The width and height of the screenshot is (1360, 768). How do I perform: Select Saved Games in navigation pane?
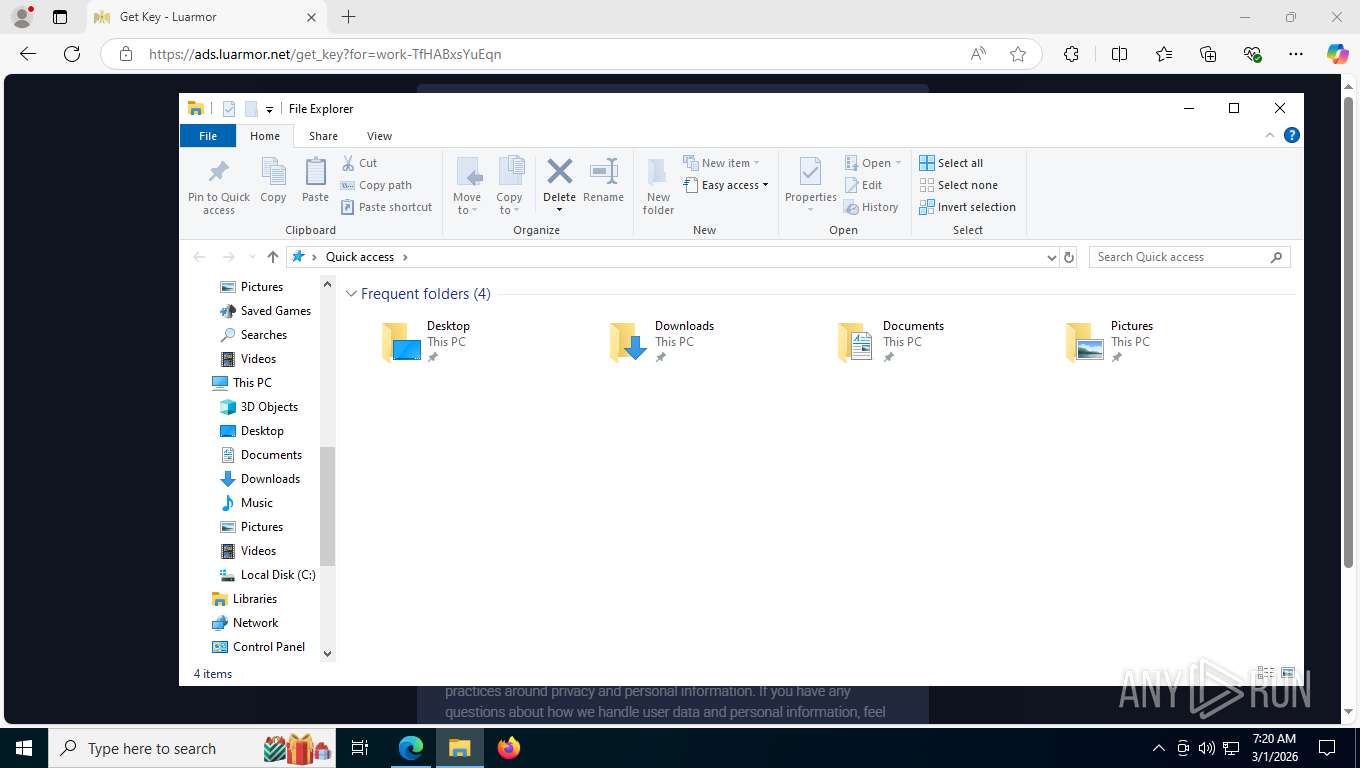click(265, 311)
